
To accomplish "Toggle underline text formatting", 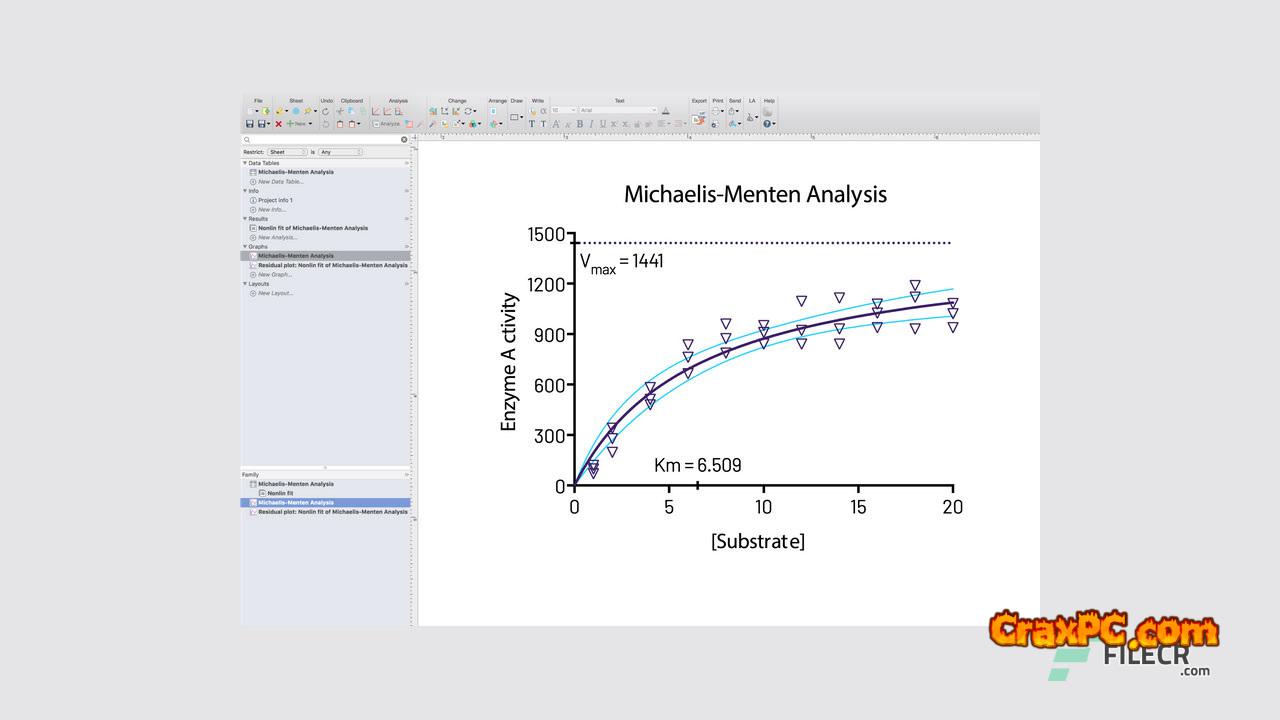I will pos(602,124).
